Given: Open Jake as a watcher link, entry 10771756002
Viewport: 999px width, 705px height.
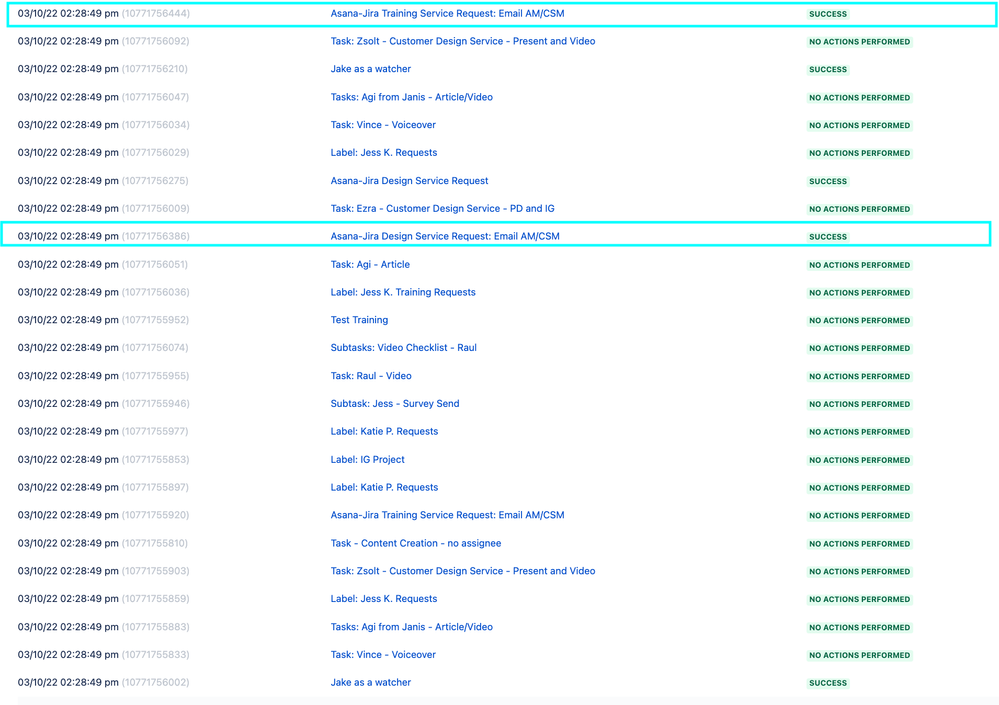Looking at the screenshot, I should 371,683.
